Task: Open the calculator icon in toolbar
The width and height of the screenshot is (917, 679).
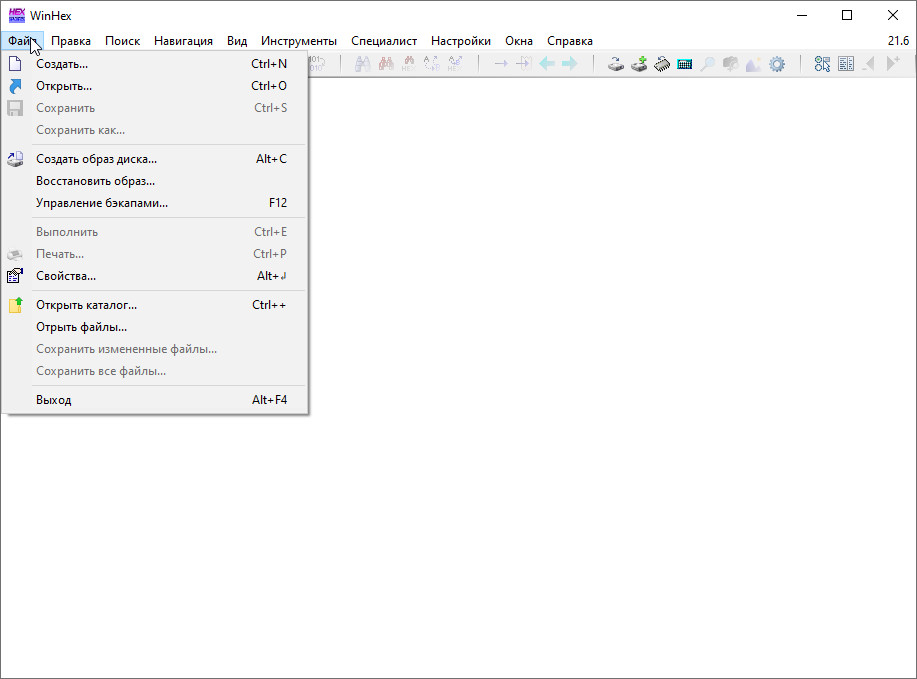Action: coord(685,64)
